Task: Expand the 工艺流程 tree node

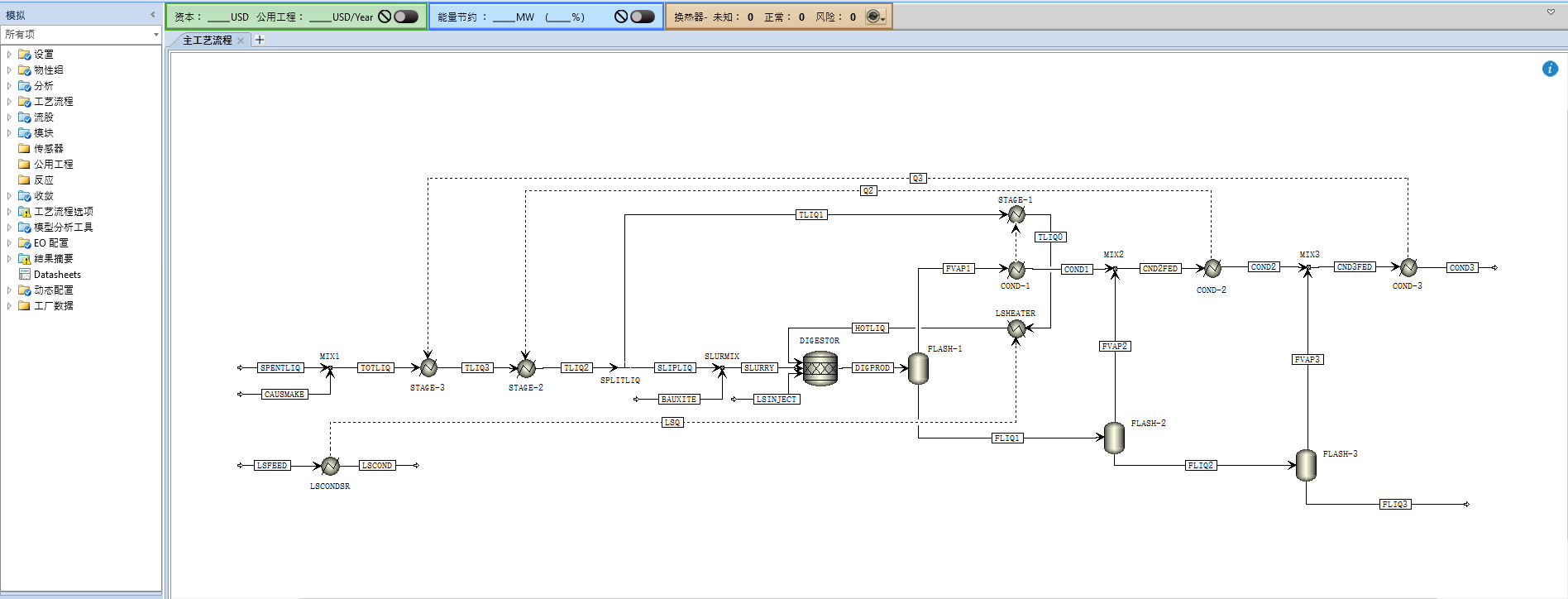Action: (9, 102)
